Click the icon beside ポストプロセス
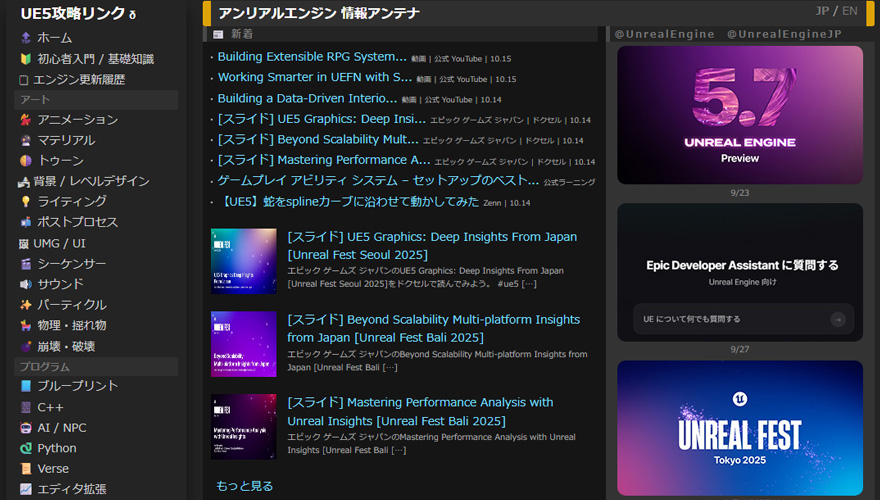880x500 pixels. click(25, 222)
